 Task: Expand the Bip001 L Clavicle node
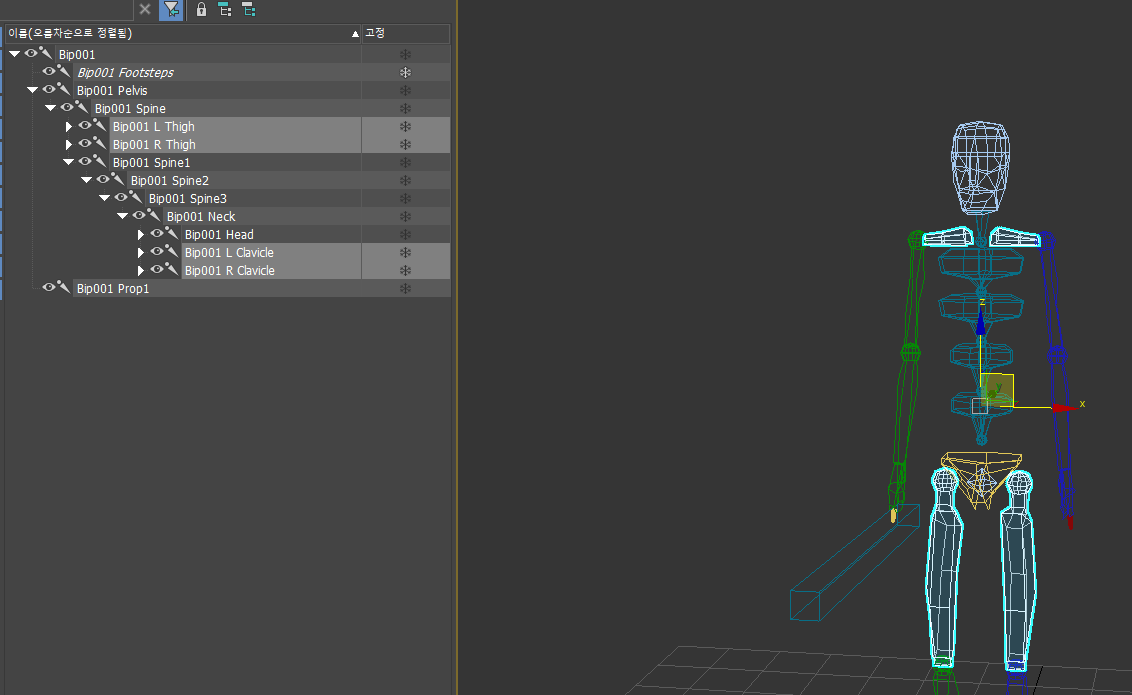pos(141,253)
